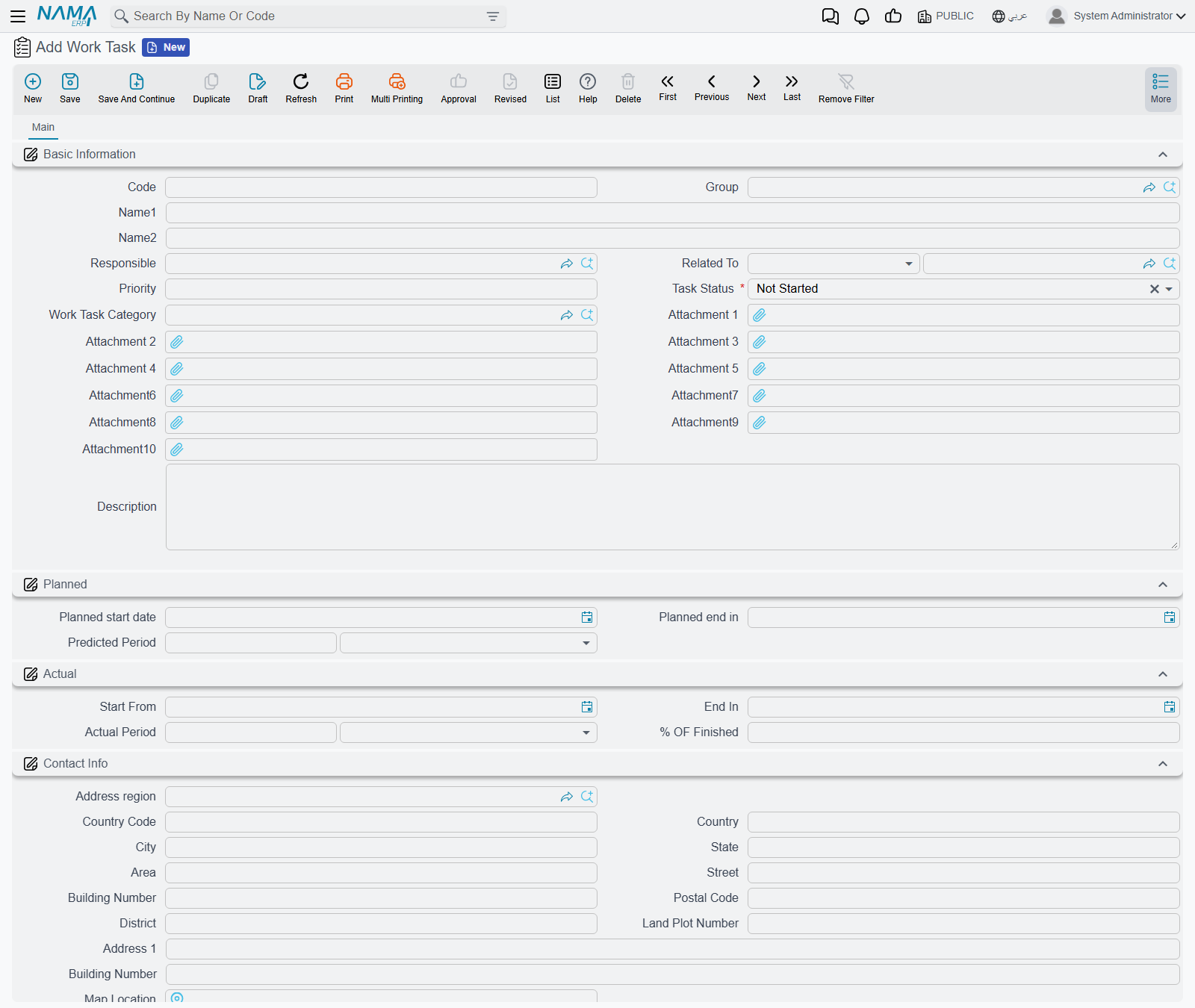Refresh the form
The image size is (1195, 1008).
(x=301, y=88)
